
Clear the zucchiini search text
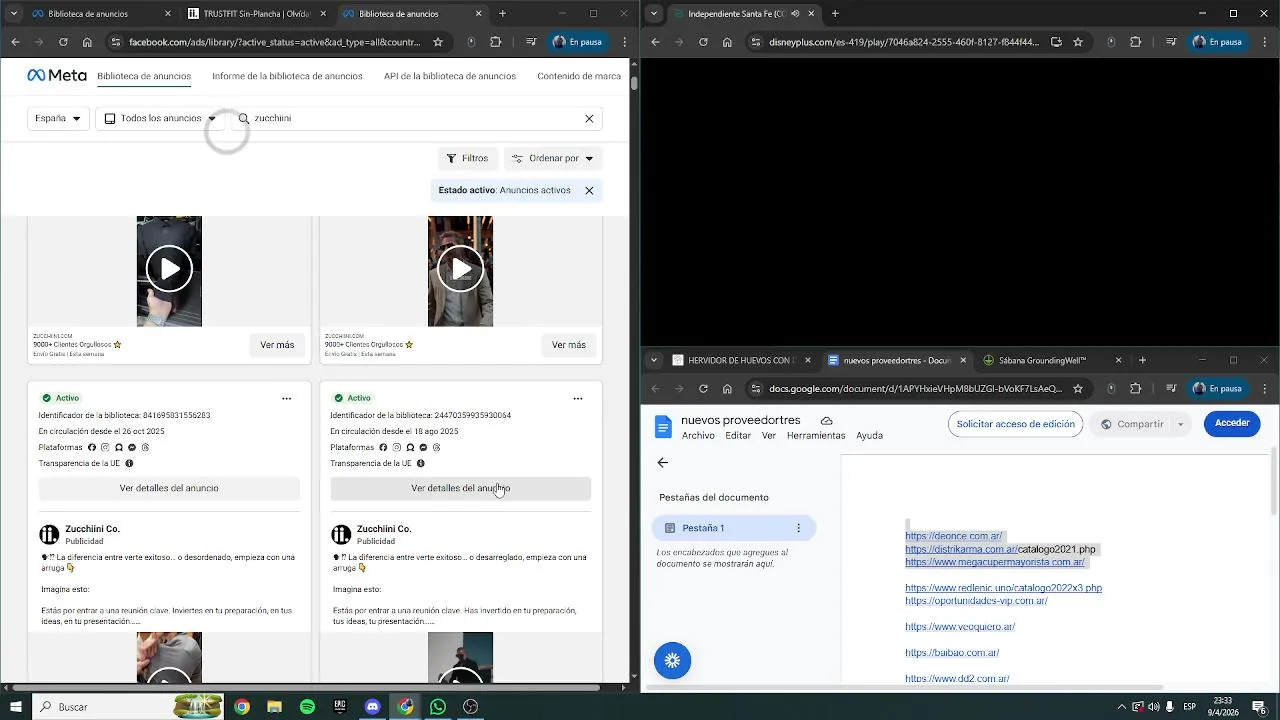[589, 118]
